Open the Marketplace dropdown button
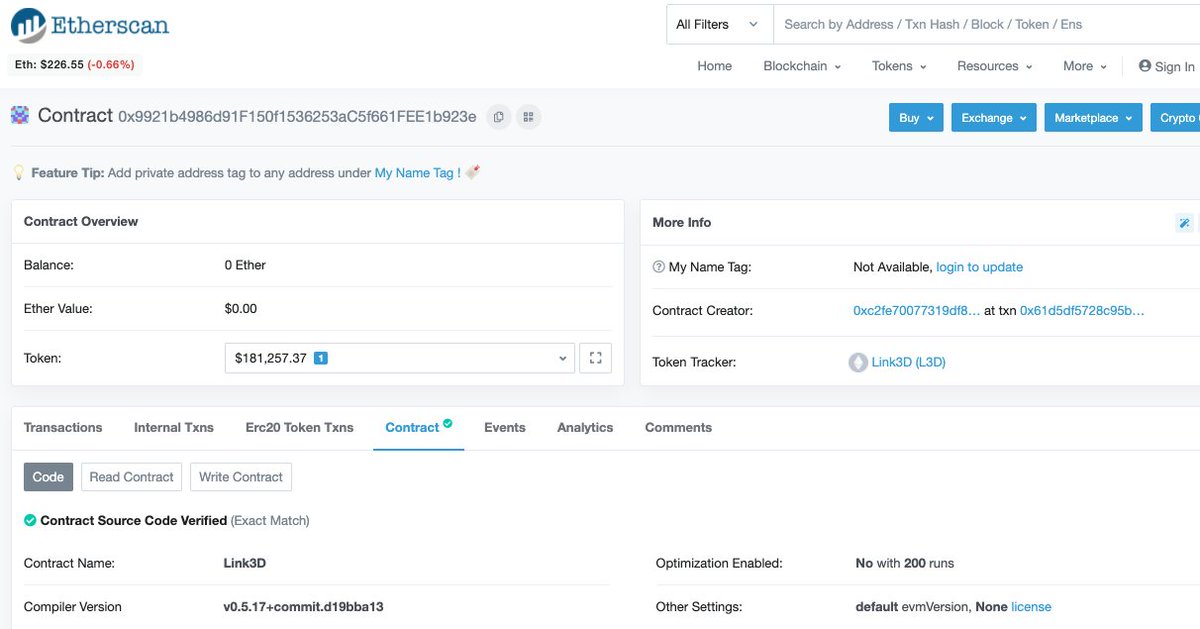Viewport: 1200px width, 629px height. coord(1093,118)
